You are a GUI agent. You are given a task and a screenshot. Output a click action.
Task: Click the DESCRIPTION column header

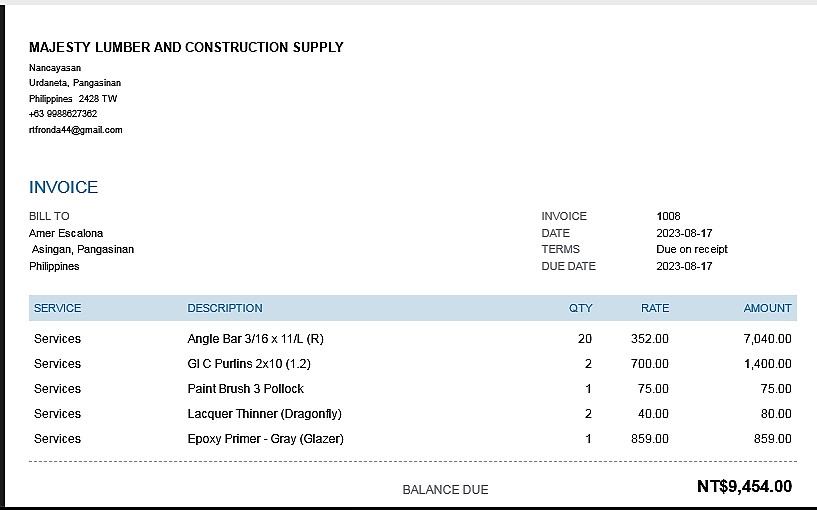coord(225,308)
